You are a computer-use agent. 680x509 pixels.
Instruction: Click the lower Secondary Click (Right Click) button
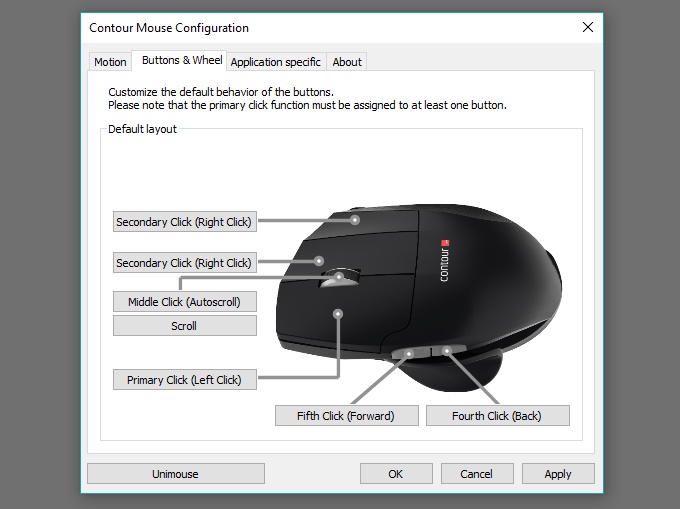[x=185, y=263]
